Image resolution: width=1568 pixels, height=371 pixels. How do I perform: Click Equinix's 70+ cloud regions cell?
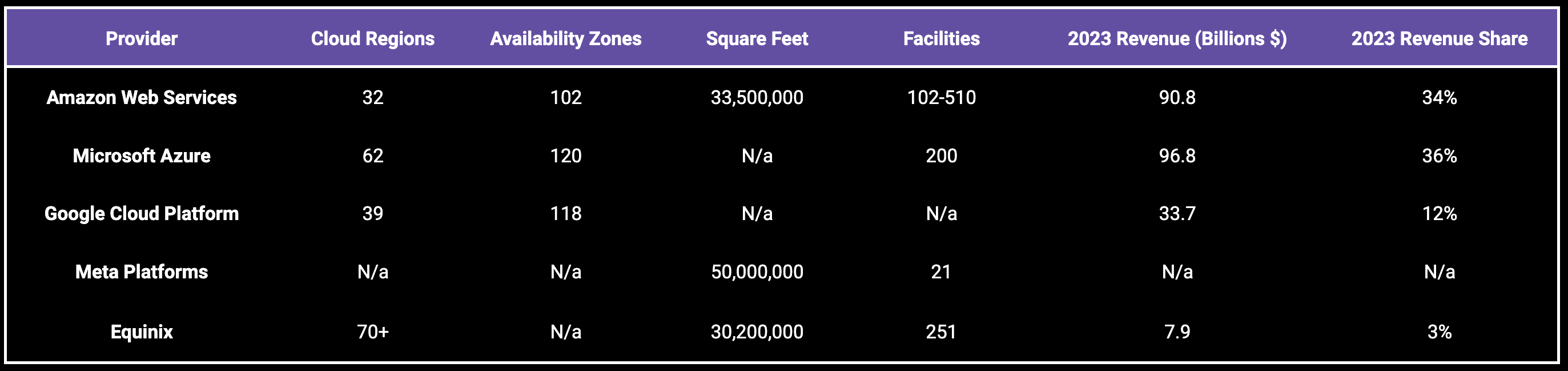[372, 332]
